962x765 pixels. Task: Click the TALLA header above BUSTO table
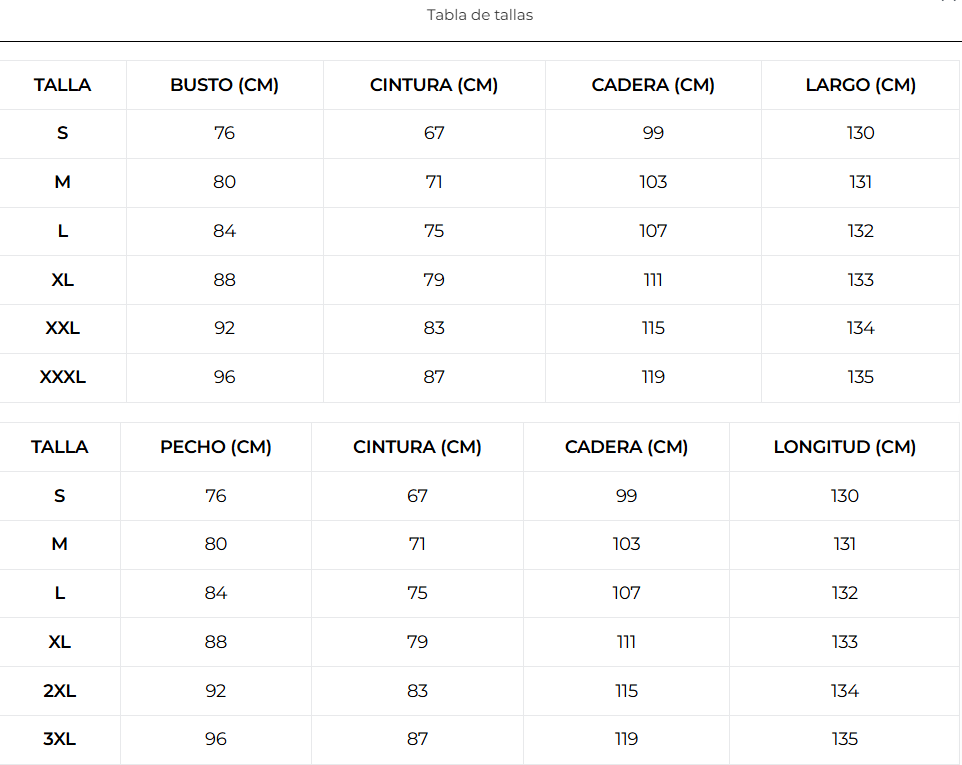point(63,85)
